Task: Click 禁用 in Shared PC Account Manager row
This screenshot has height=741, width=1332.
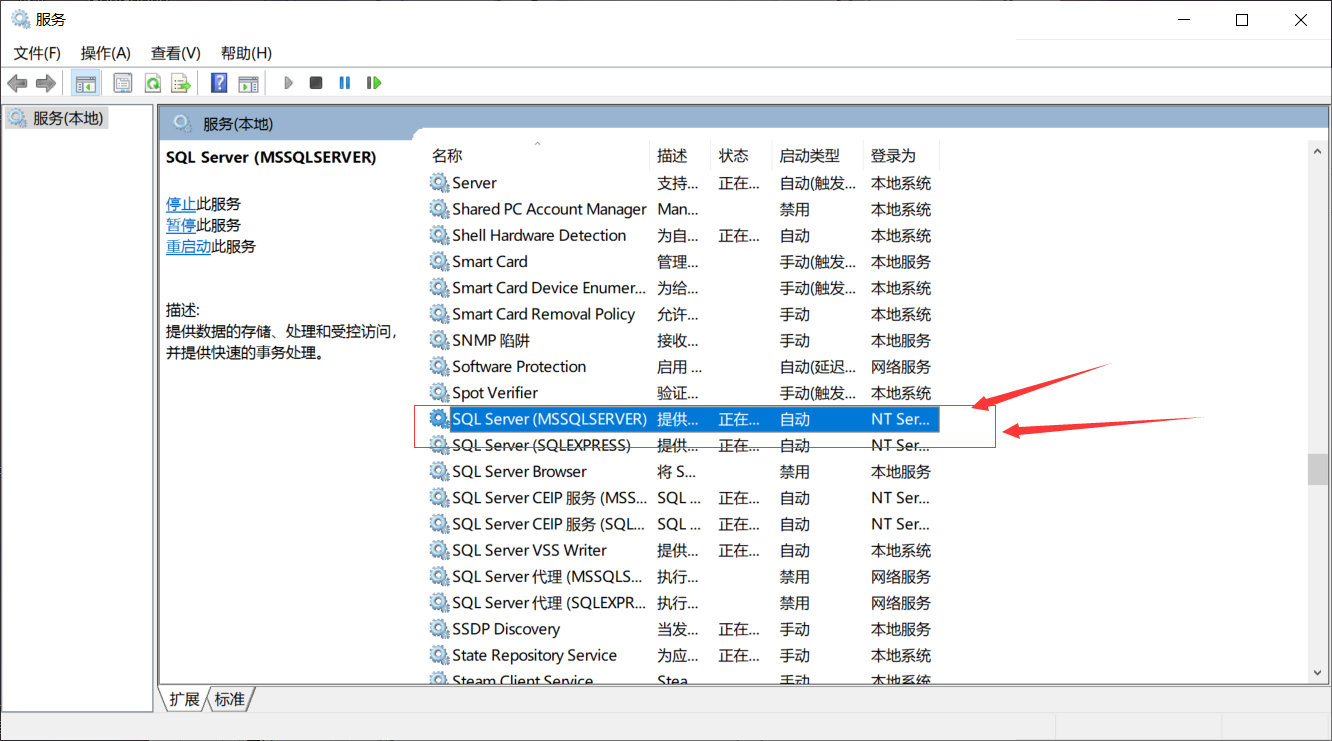Action: (795, 209)
